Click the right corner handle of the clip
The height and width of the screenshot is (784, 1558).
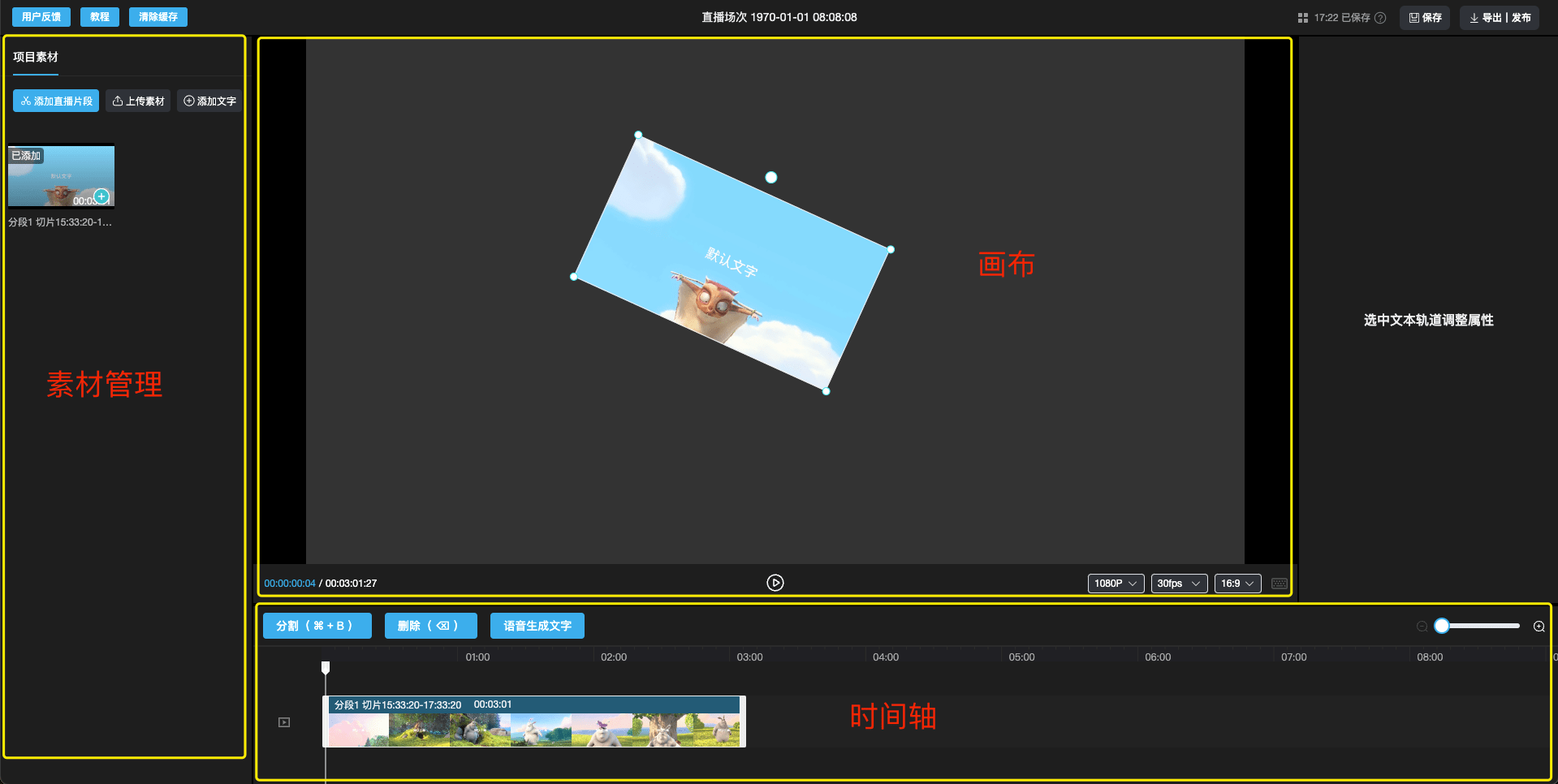point(891,249)
